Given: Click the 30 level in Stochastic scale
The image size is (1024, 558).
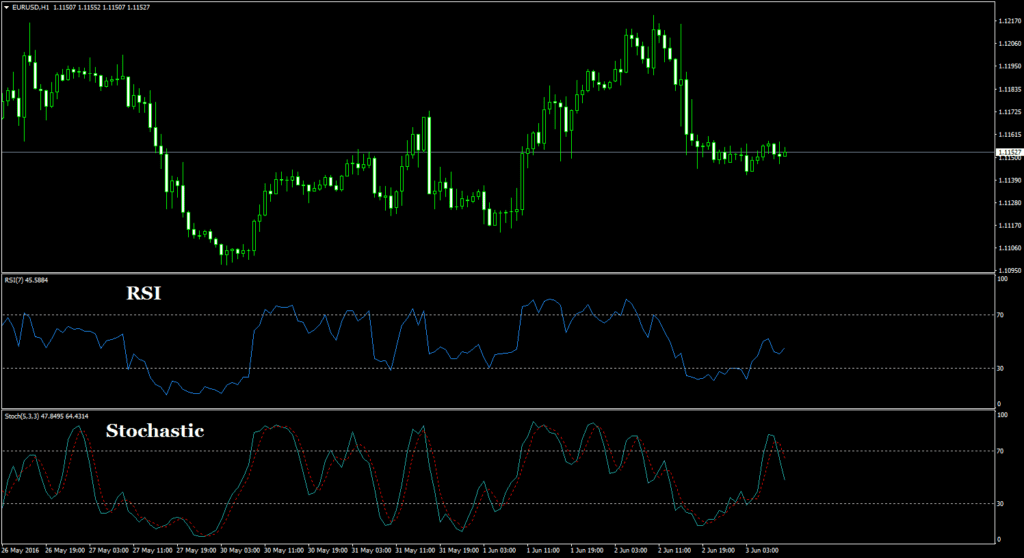Looking at the screenshot, I should [1001, 504].
